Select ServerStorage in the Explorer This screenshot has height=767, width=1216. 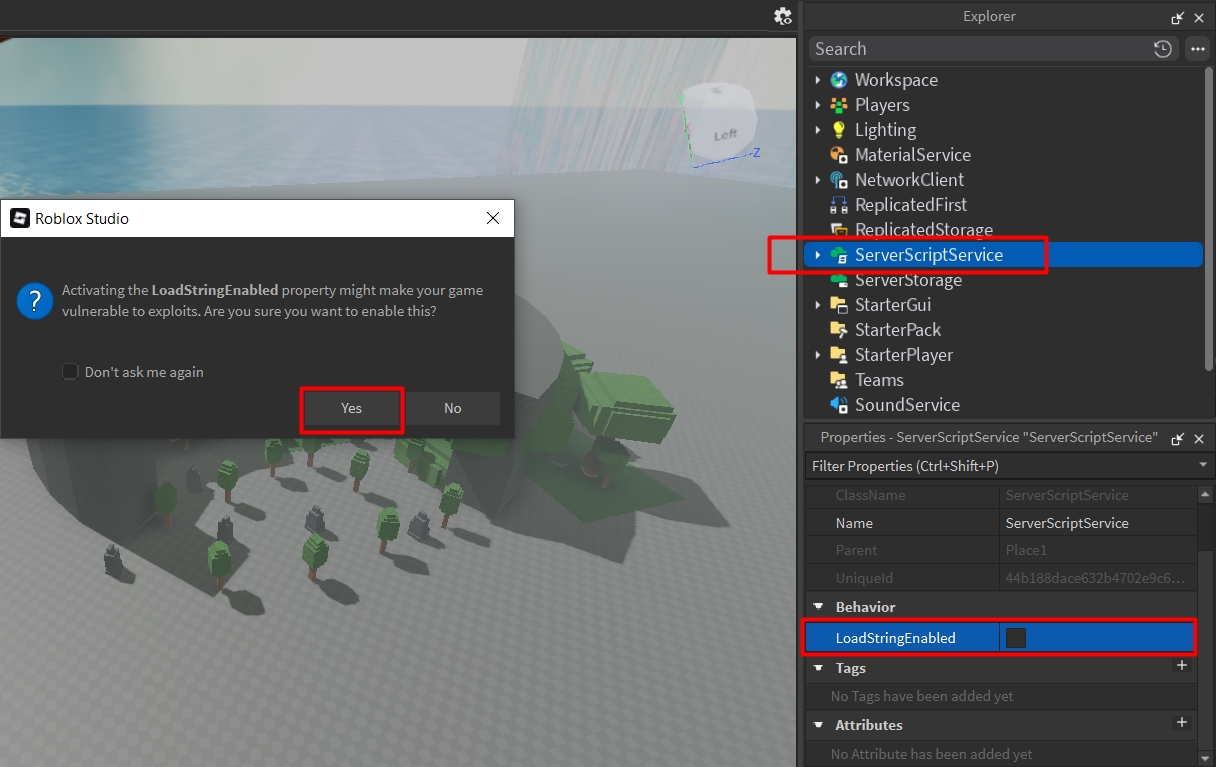pyautogui.click(x=907, y=280)
